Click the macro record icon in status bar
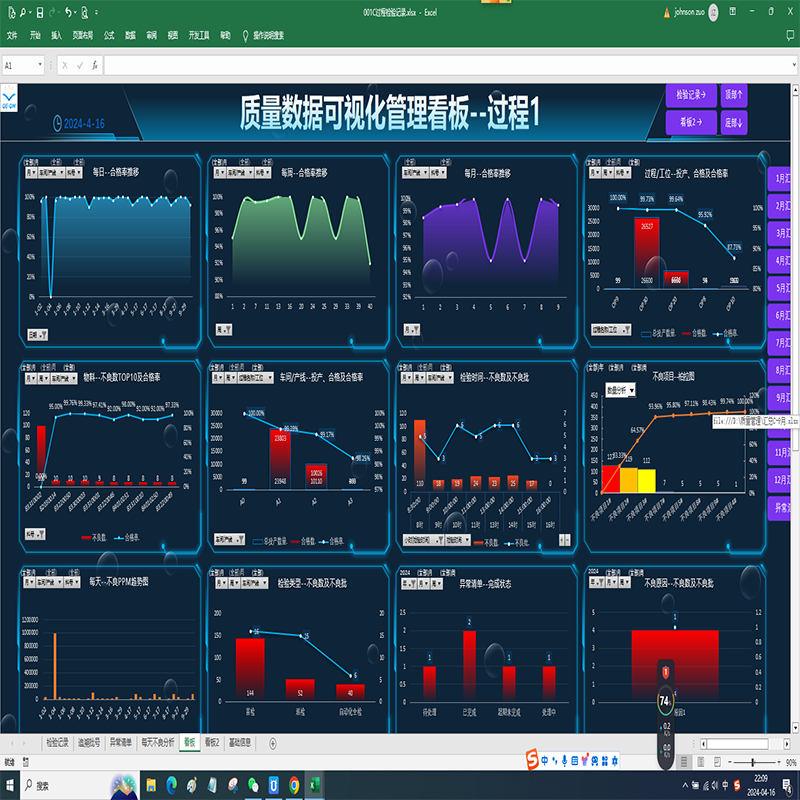The height and width of the screenshot is (800, 800). [26, 762]
